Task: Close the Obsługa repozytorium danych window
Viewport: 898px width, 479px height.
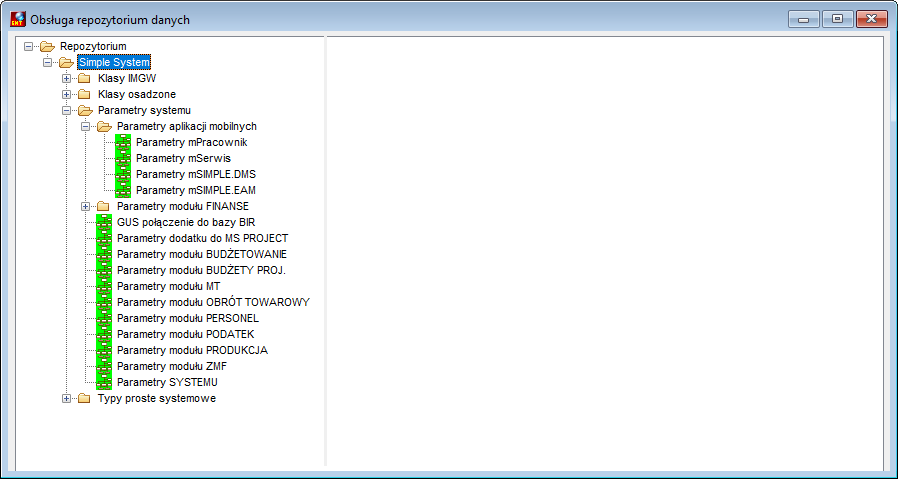Action: 872,20
